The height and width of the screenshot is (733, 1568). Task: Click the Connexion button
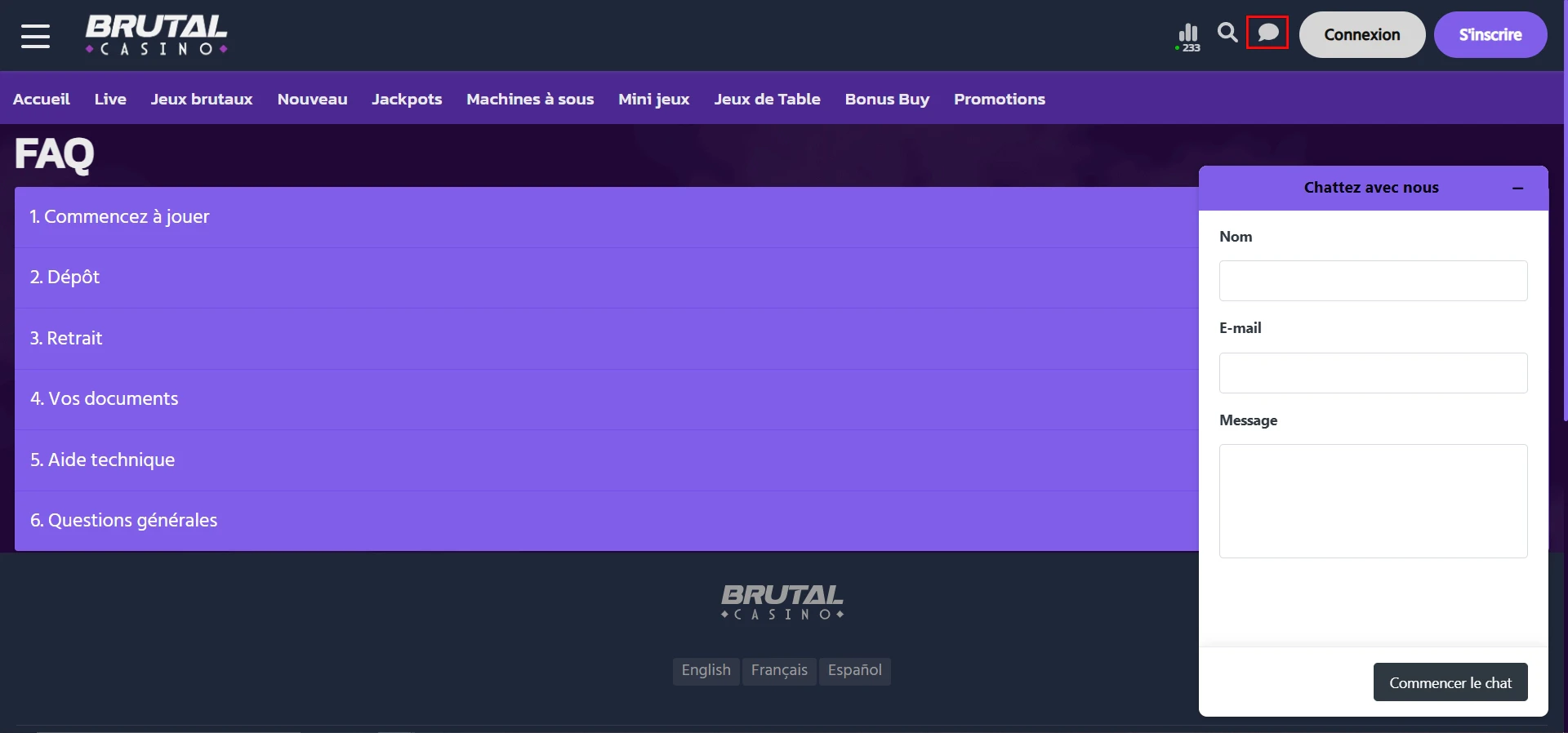click(1362, 35)
